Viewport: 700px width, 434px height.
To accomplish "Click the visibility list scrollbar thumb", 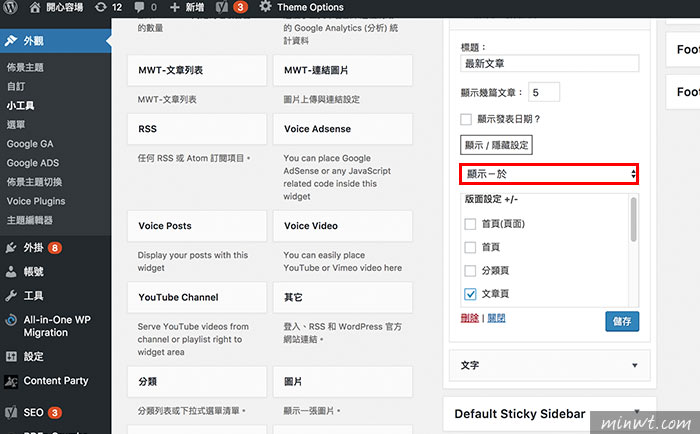I will 633,220.
